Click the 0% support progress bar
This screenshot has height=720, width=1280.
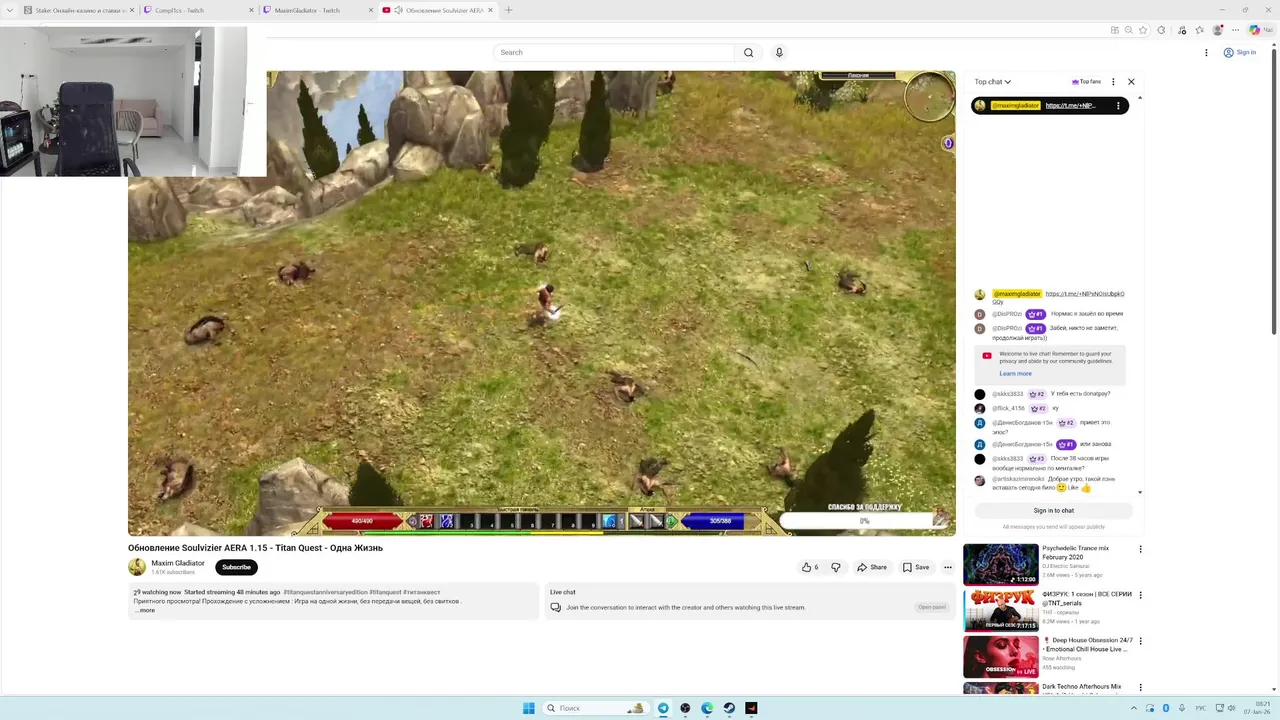864,521
